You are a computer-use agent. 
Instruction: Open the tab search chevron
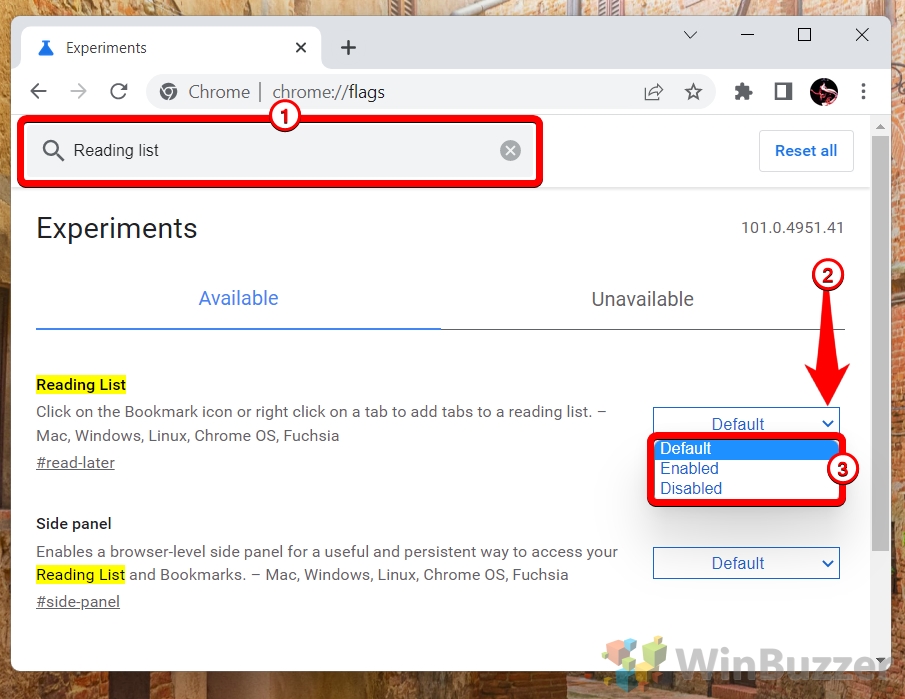(x=690, y=35)
